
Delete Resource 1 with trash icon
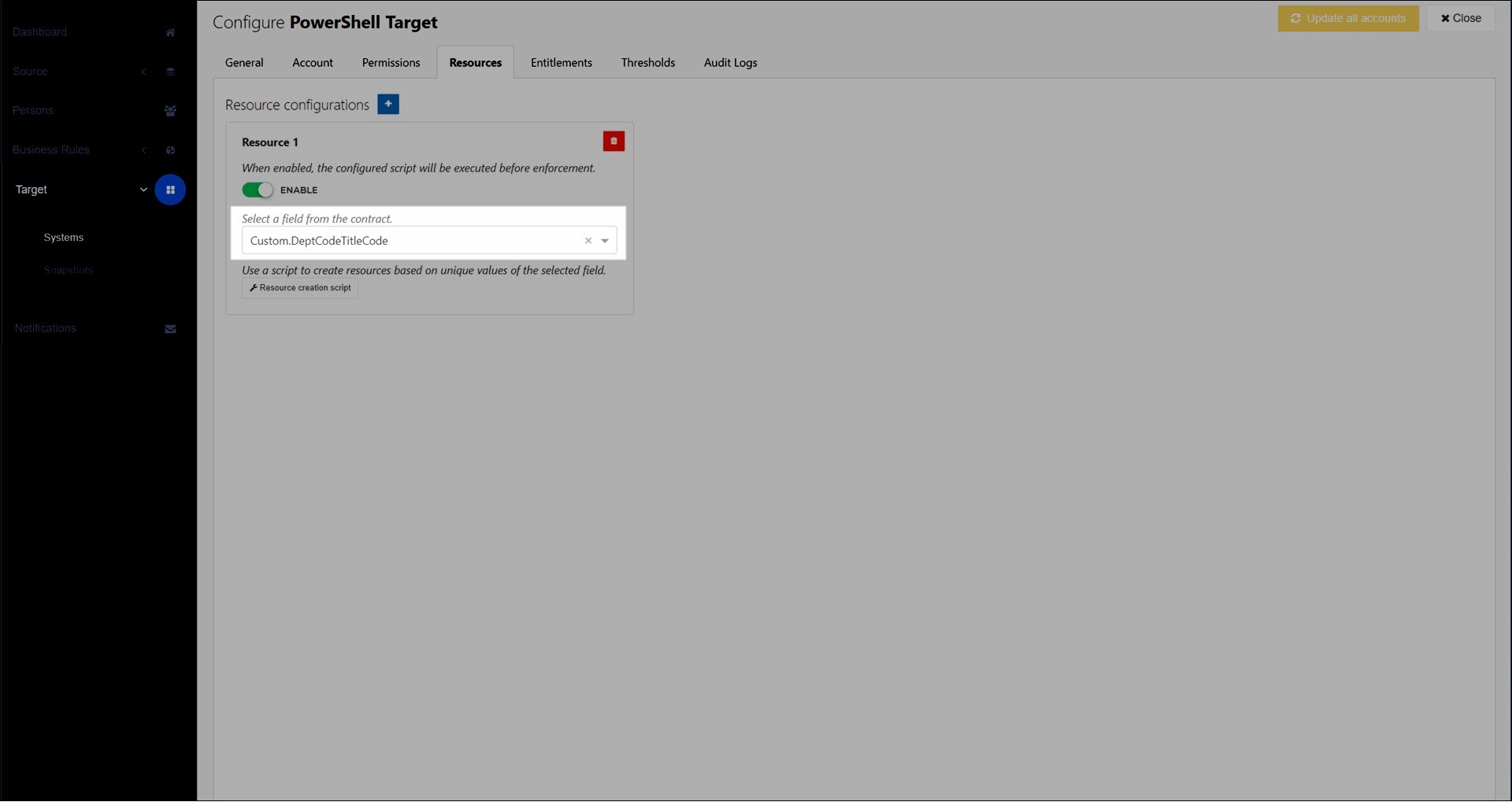pos(613,142)
